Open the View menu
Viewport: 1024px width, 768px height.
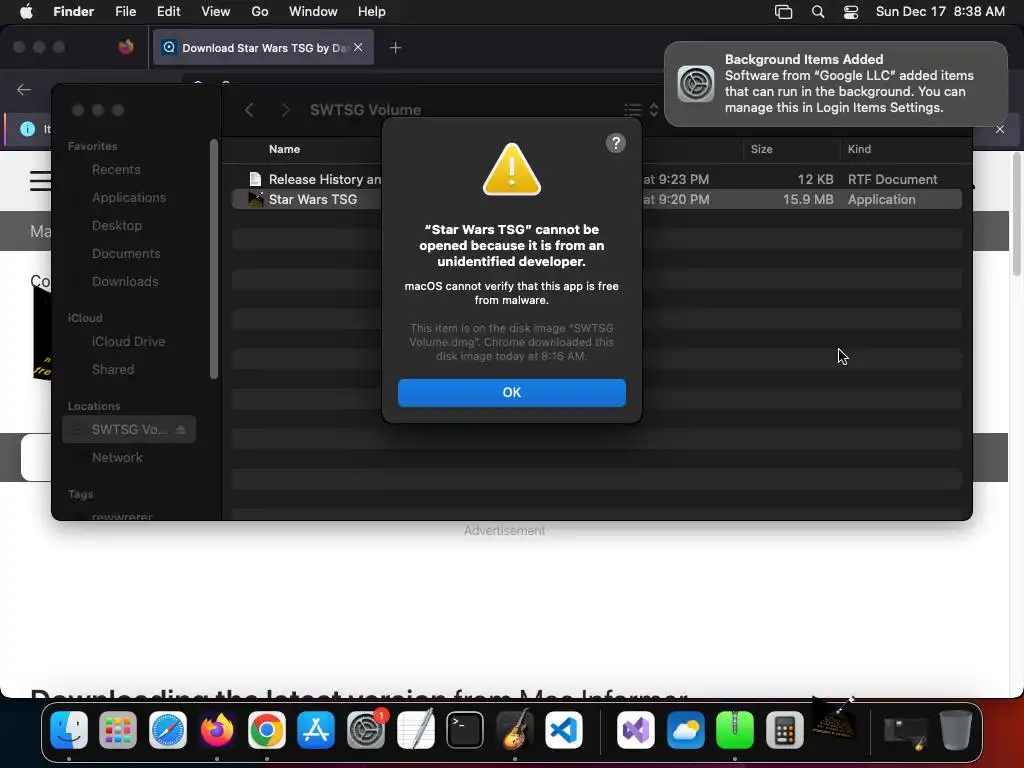point(216,12)
